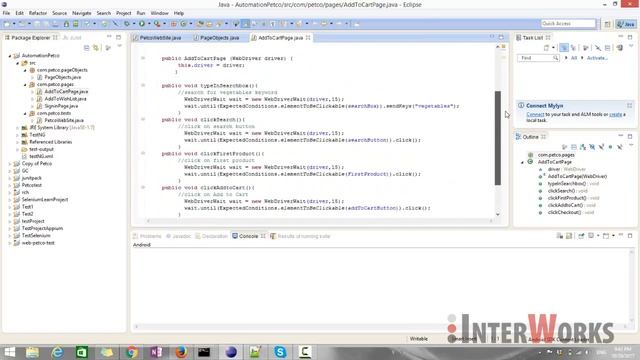Click the All link in Task List
This screenshot has height=360, width=640.
click(573, 58)
